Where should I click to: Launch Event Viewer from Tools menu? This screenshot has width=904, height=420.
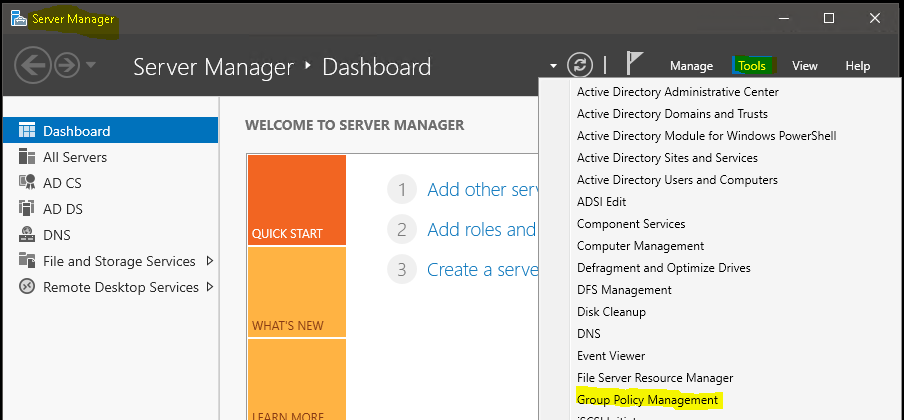click(610, 356)
